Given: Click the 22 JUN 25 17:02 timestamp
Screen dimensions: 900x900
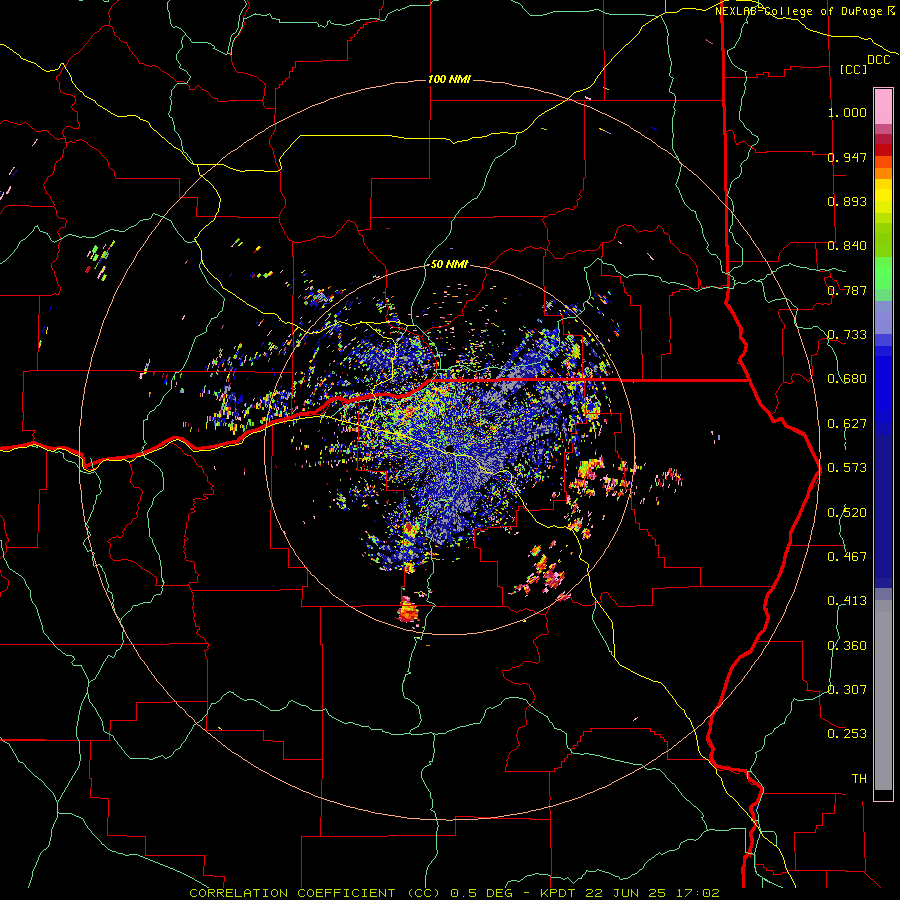Looking at the screenshot, I should click(x=652, y=893).
